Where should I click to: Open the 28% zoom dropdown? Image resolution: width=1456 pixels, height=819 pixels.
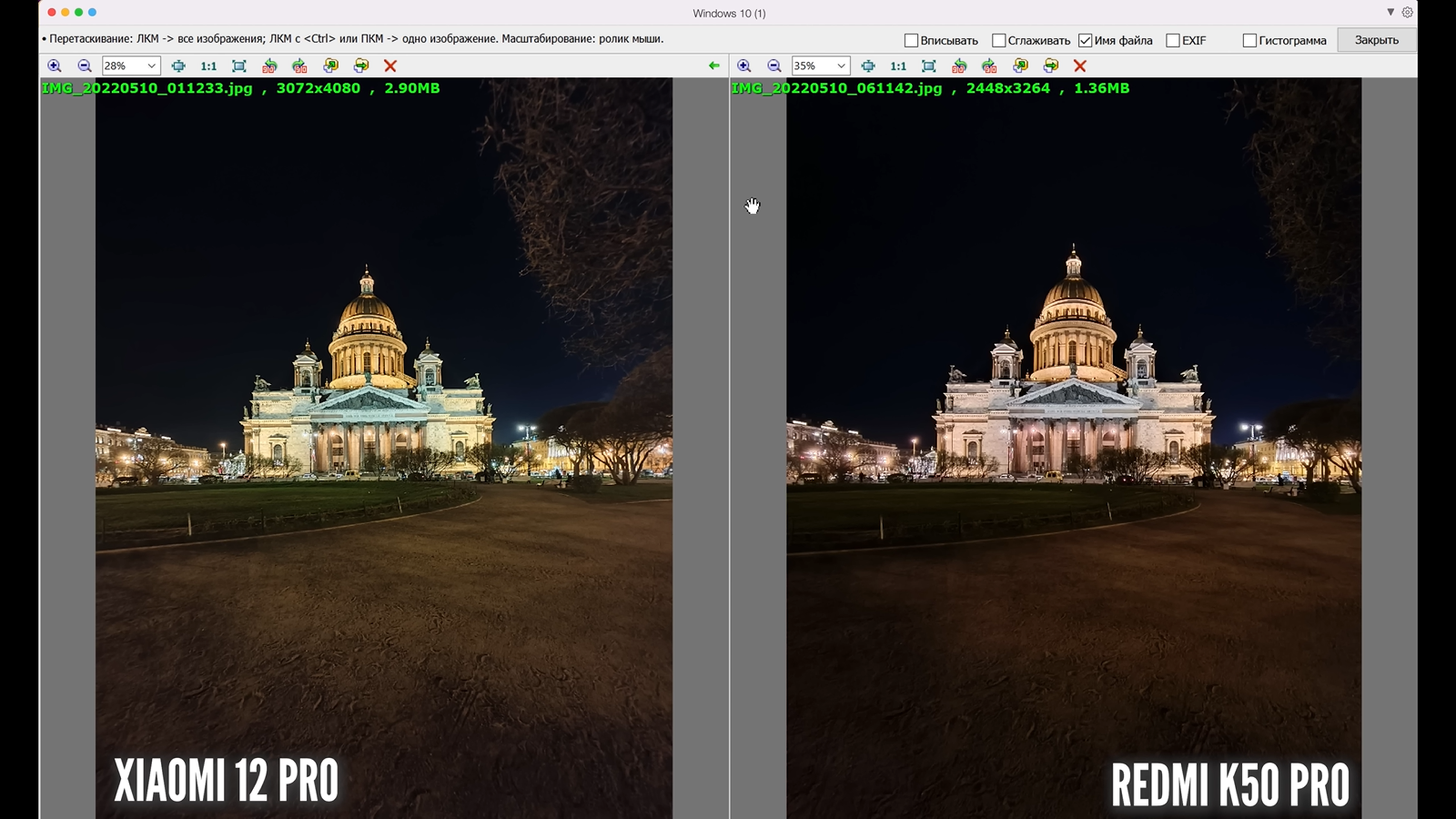151,66
